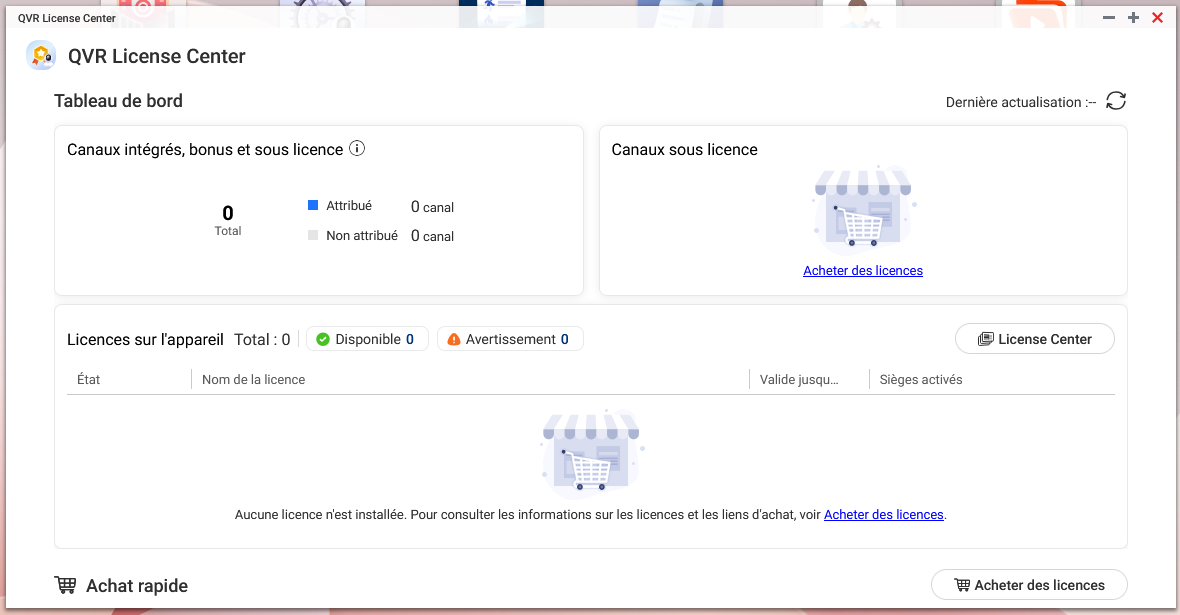Click the empty-state shop illustration in licences table
Viewport: 1180px width, 615px height.
point(591,451)
